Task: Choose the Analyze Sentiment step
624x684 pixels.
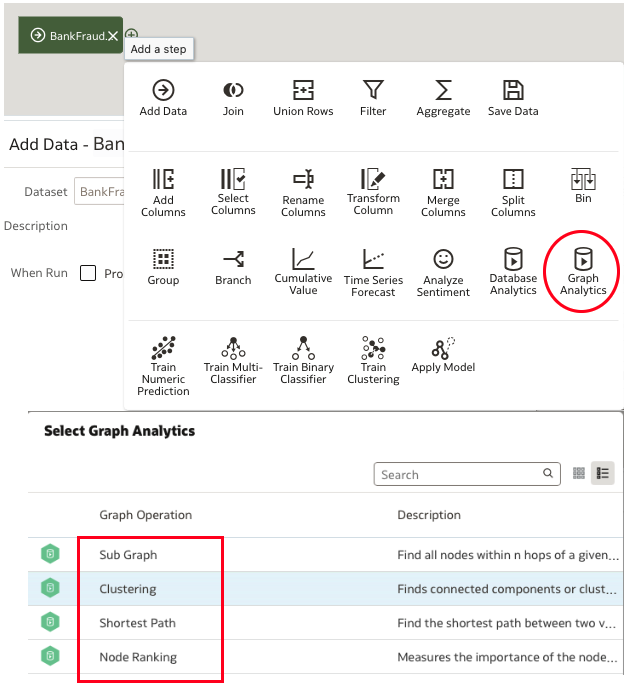Action: pos(443,260)
